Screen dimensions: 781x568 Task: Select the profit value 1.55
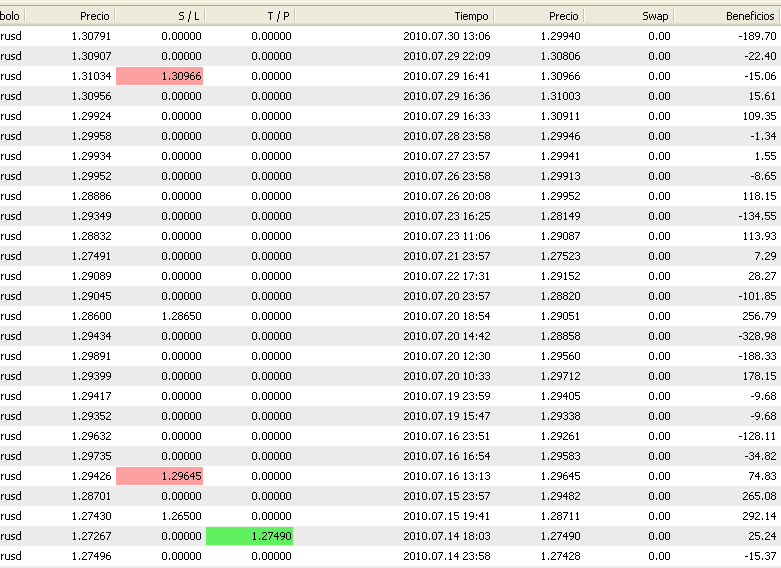pyautogui.click(x=766, y=156)
